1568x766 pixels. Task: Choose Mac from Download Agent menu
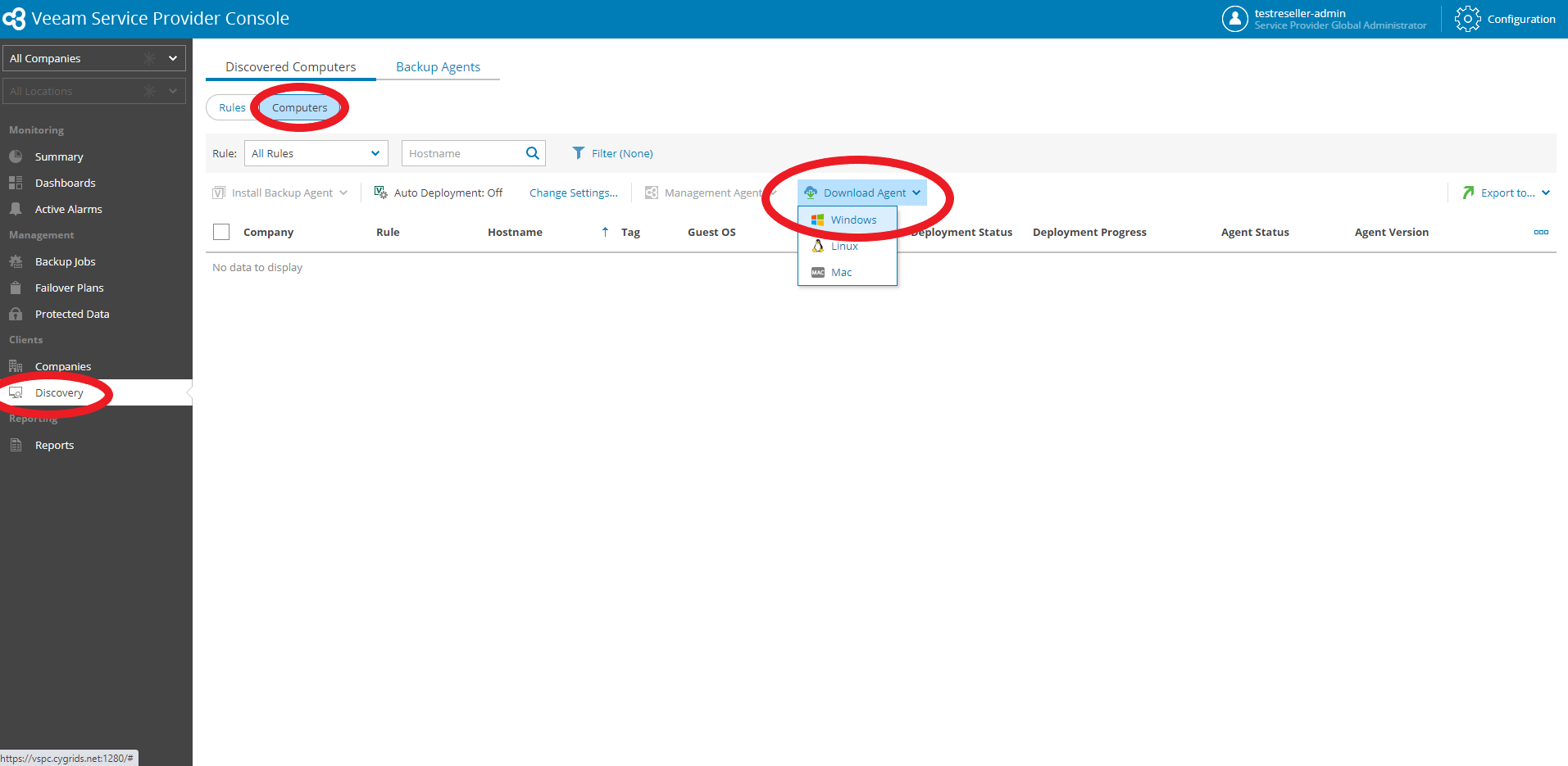[x=848, y=272]
